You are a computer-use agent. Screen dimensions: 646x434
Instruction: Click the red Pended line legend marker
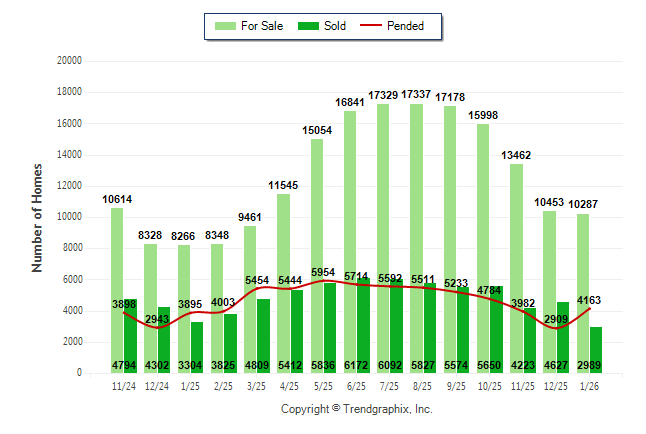point(377,26)
